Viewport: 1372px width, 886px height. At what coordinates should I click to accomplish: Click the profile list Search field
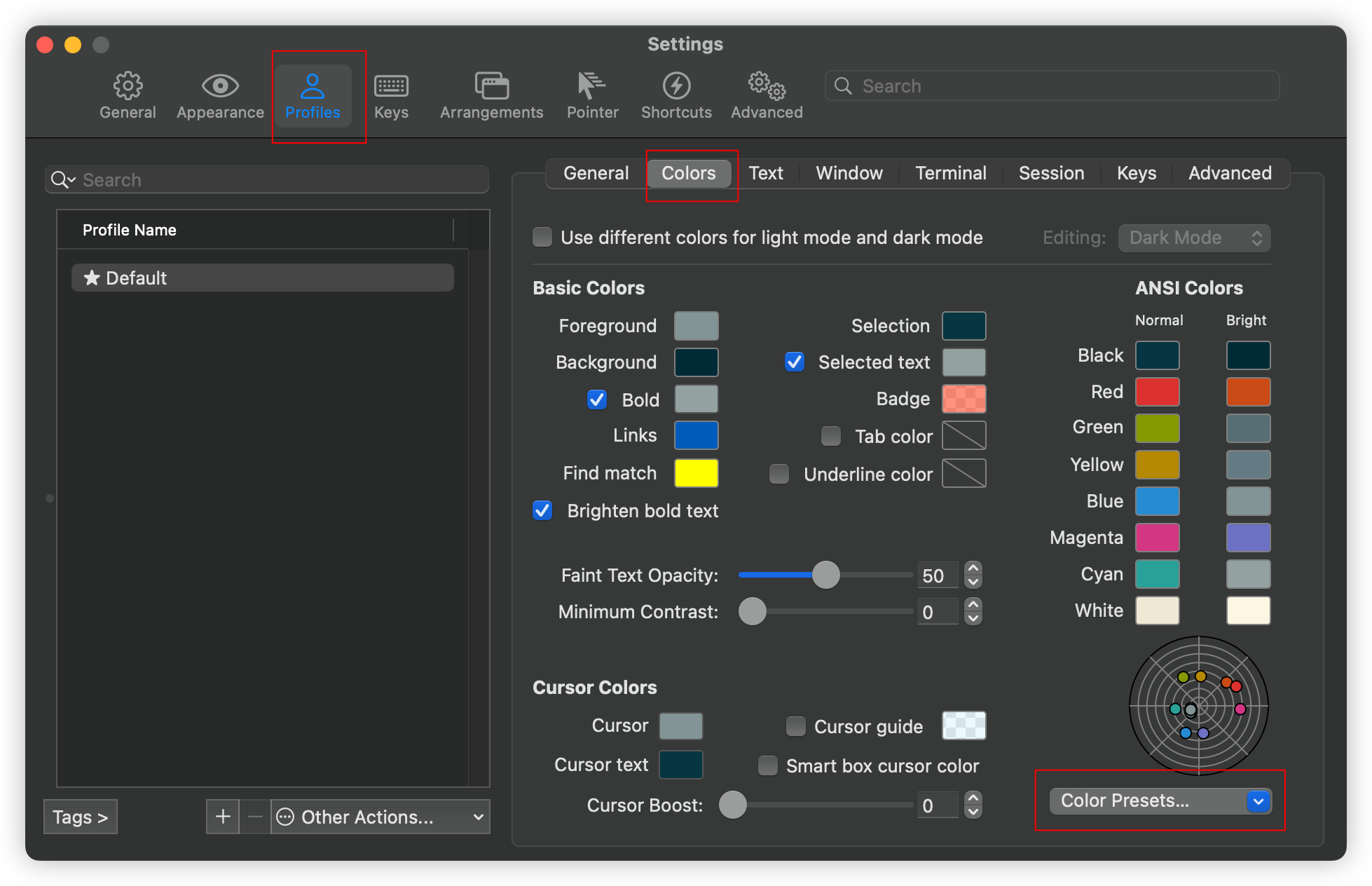267,180
